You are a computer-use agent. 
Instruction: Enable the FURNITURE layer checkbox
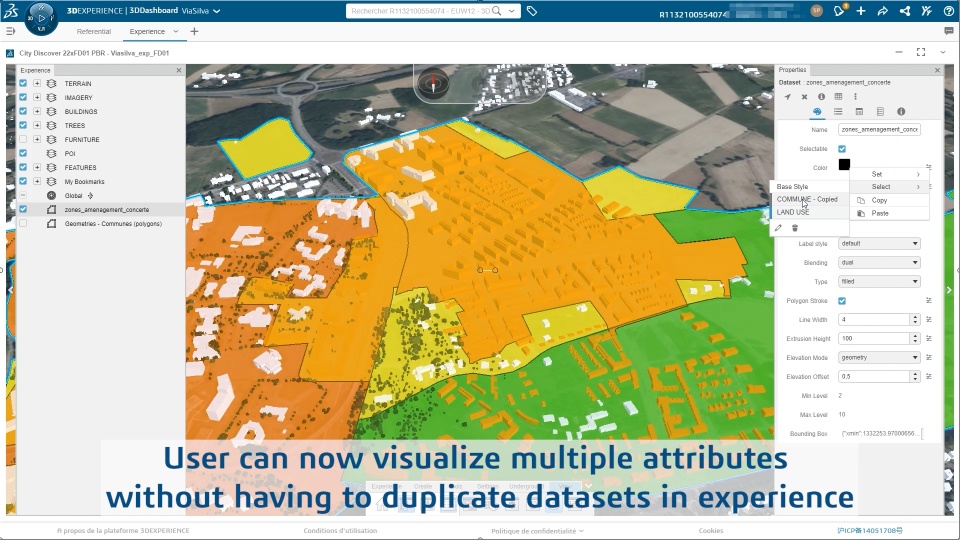[23, 140]
